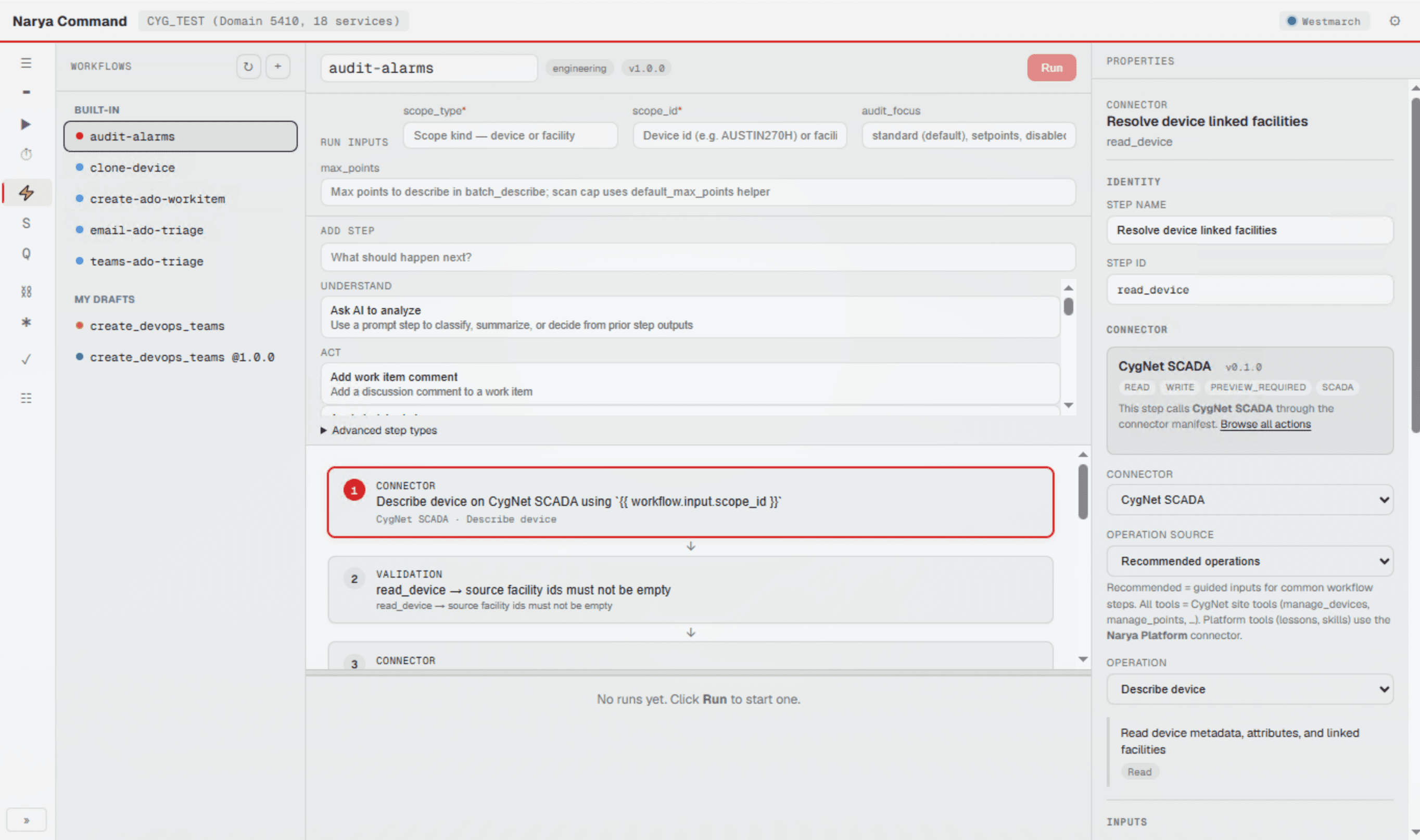Open the play triangle section in sidebar
Viewport: 1420px width, 840px height.
click(26, 124)
